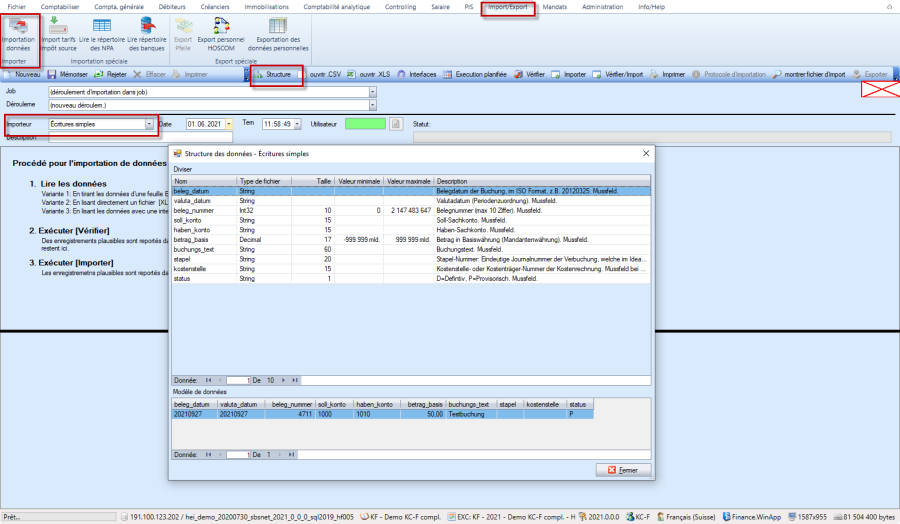
Task: Click the Vérifier toolbar button
Action: [x=530, y=74]
